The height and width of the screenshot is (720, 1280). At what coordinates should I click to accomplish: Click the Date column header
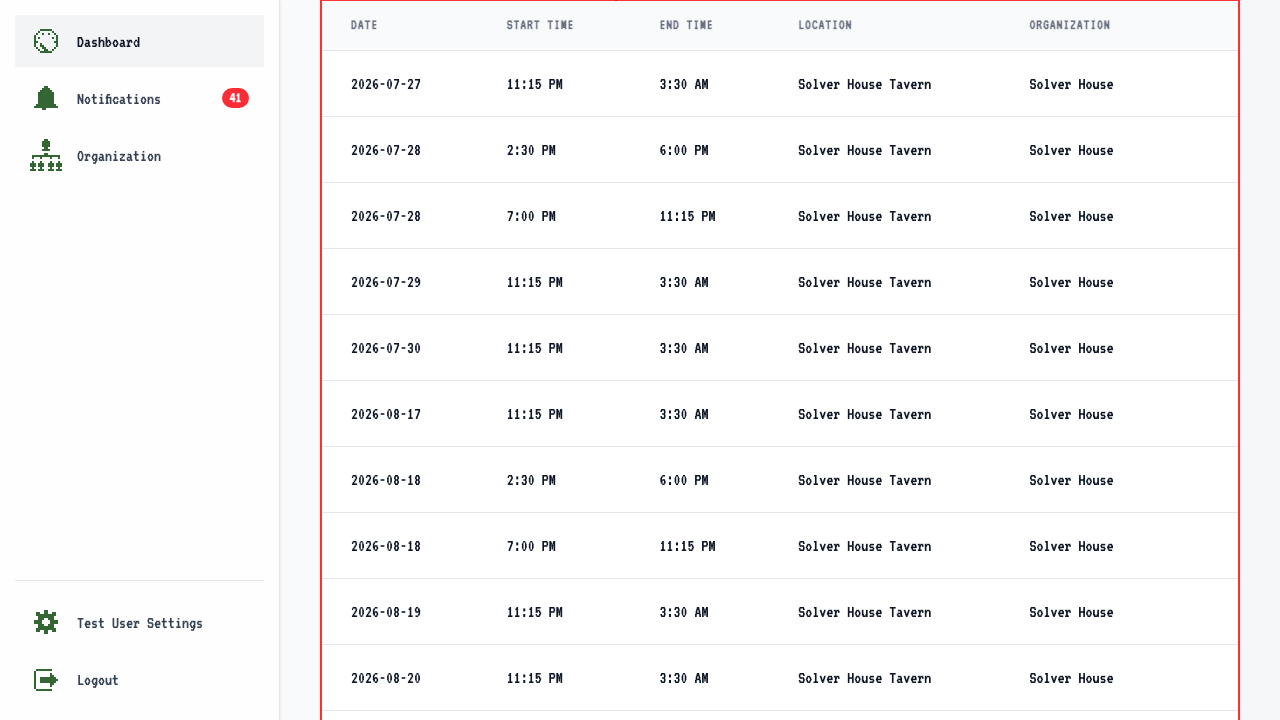364,25
